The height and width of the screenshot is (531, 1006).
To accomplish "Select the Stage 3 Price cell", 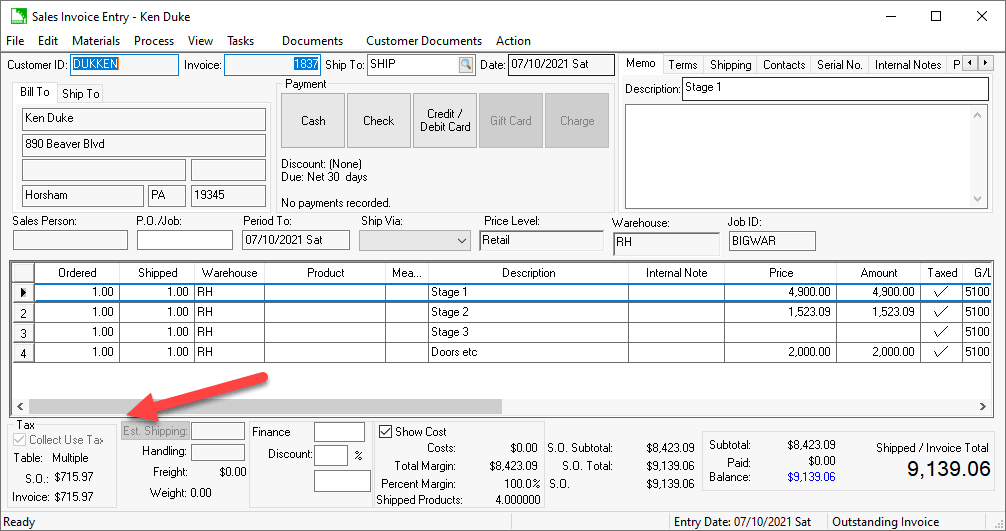I will point(781,332).
